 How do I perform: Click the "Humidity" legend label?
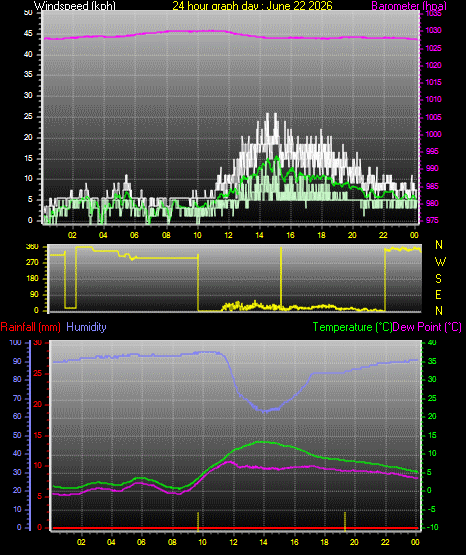pyautogui.click(x=86, y=327)
